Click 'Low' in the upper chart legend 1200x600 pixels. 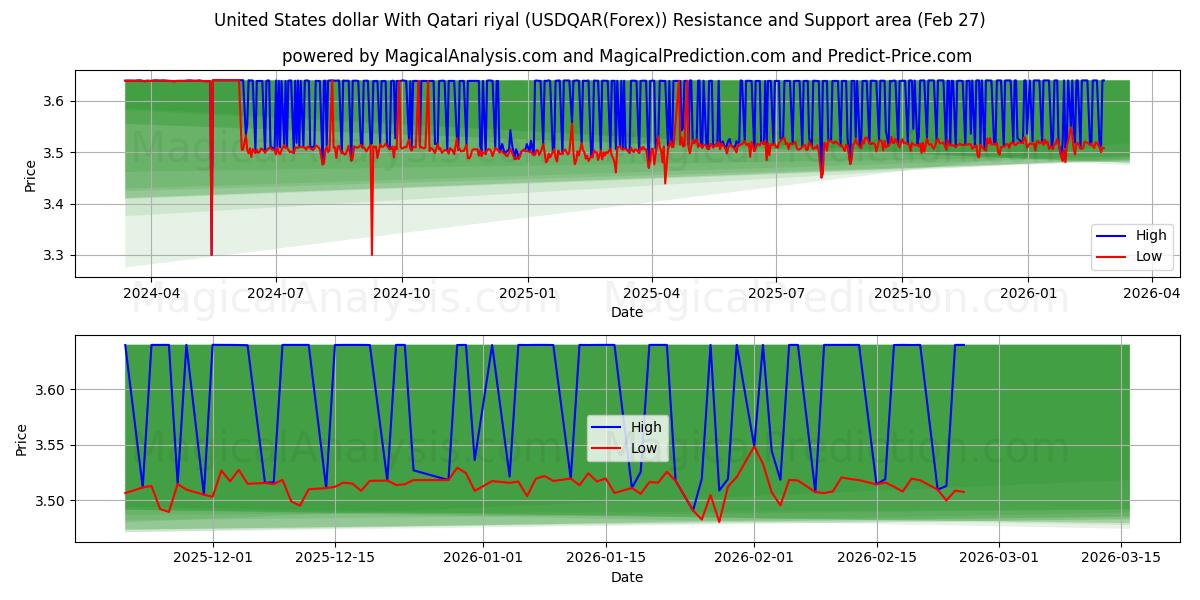[1149, 256]
